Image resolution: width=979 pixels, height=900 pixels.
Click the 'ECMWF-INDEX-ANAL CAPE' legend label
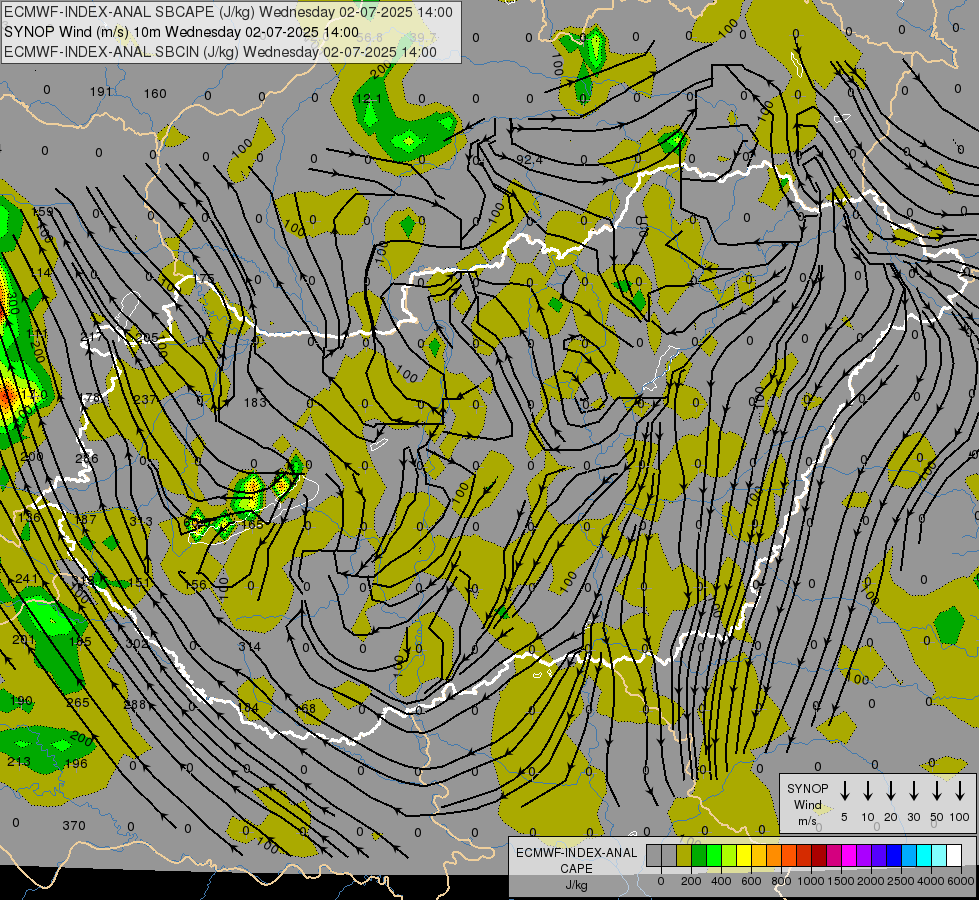tap(576, 860)
